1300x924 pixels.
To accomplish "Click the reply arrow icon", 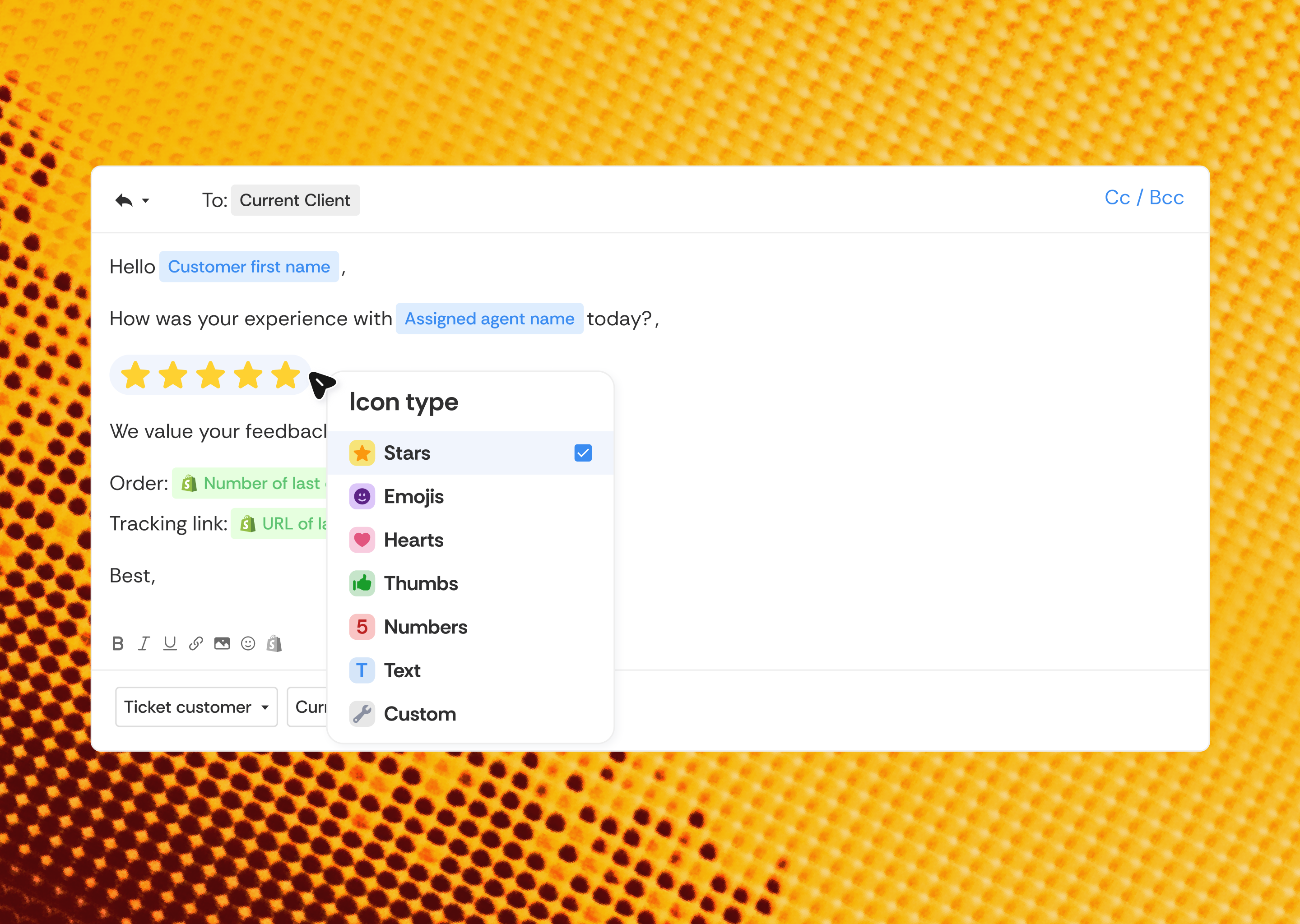I will 124,200.
